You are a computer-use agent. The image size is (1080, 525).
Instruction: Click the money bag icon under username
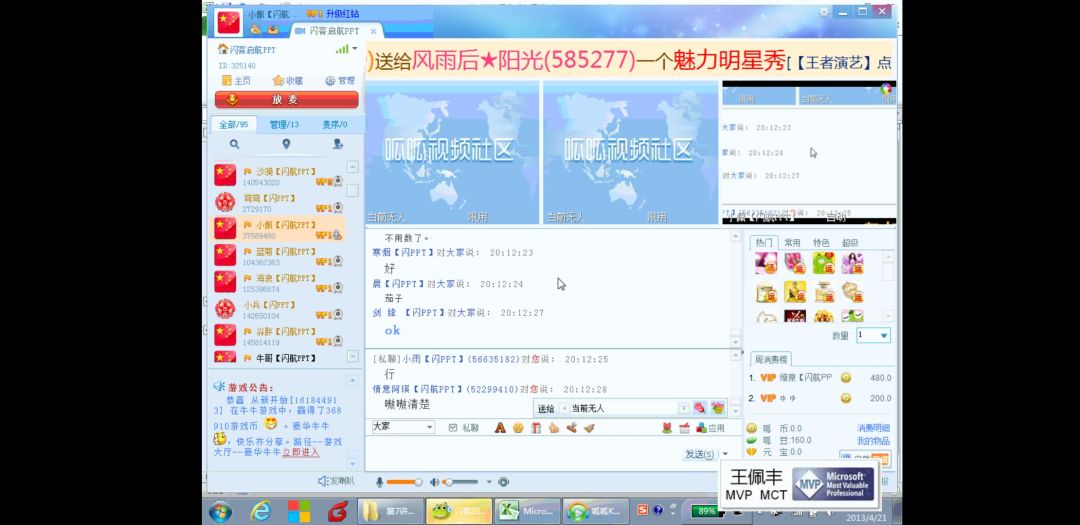point(256,30)
